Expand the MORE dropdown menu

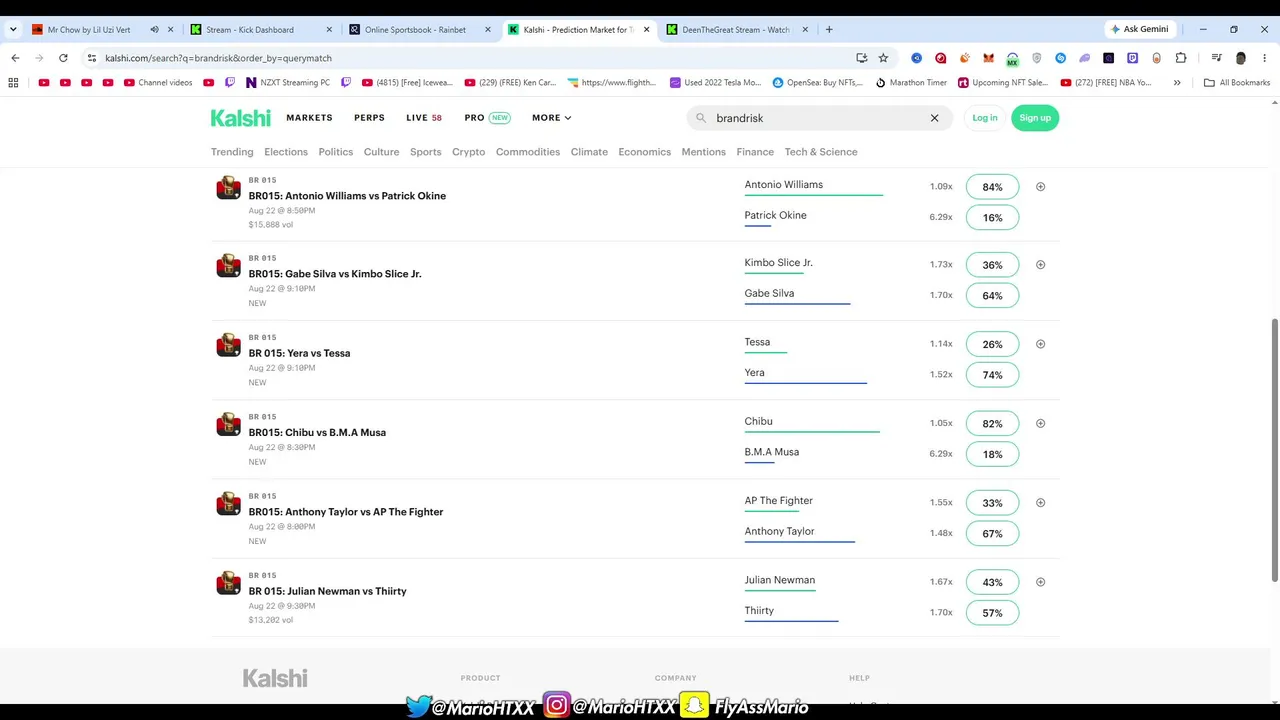point(552,118)
